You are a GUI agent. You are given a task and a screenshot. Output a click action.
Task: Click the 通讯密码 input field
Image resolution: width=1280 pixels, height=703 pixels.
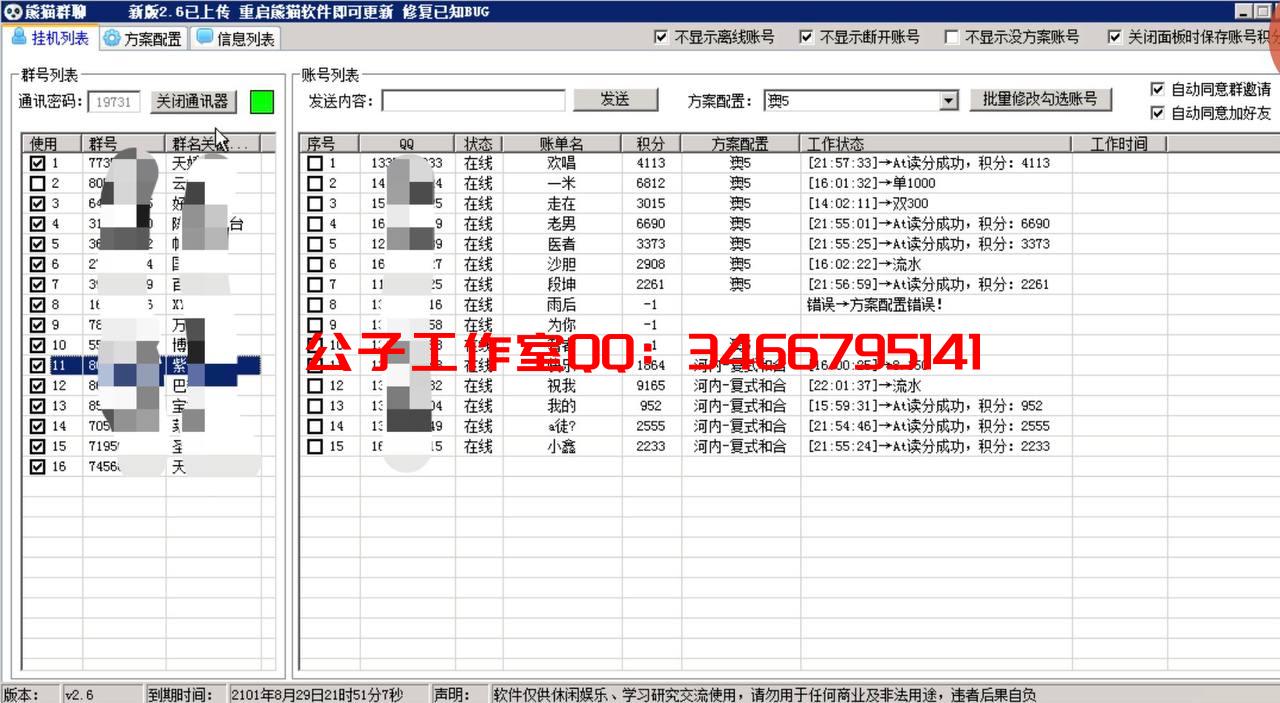point(114,101)
